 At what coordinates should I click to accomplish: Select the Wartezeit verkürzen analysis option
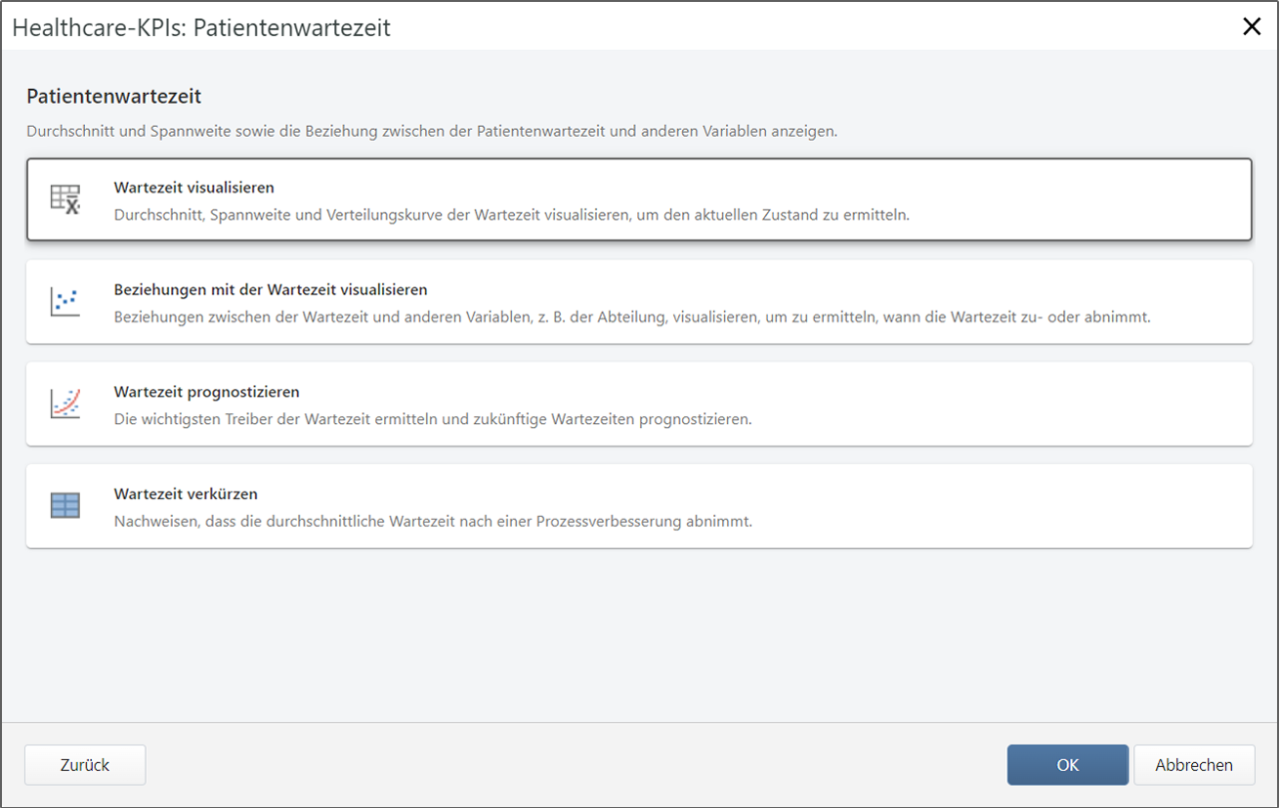tap(640, 505)
